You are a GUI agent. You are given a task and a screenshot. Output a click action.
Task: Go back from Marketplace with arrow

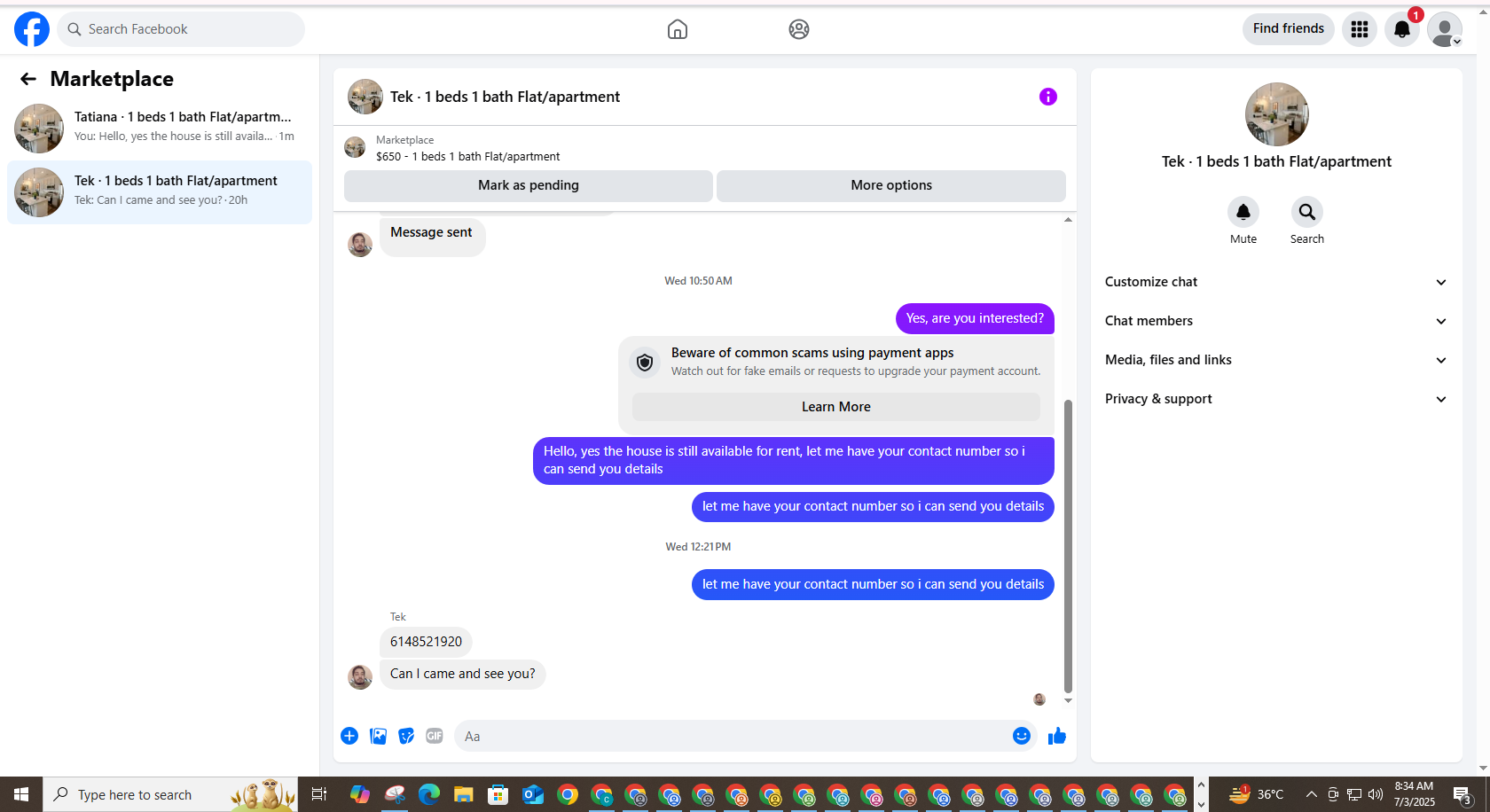[28, 79]
